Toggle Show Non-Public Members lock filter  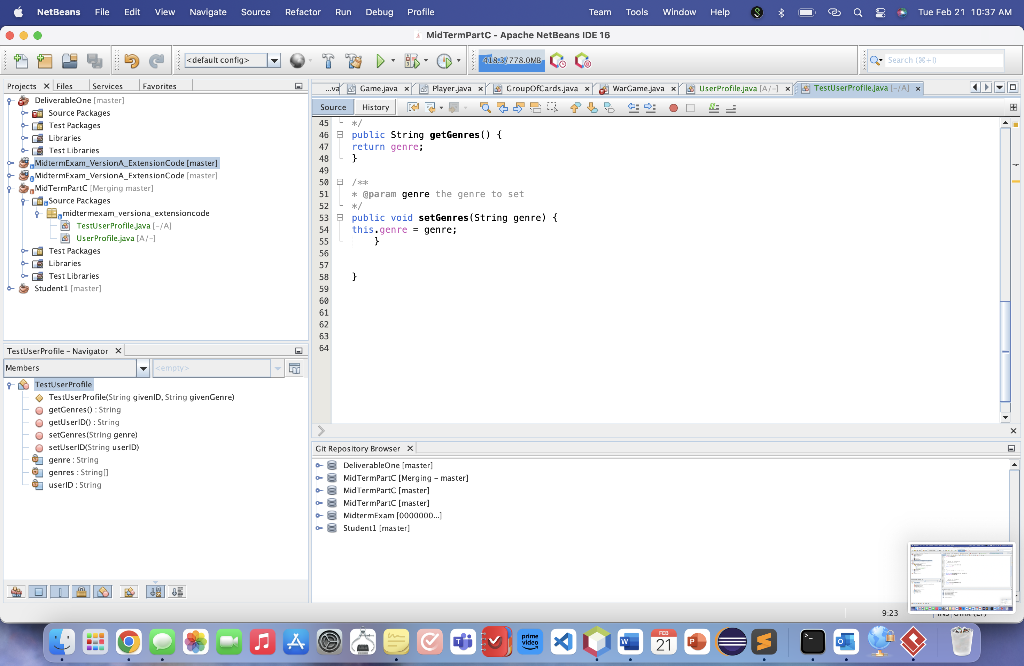point(82,591)
